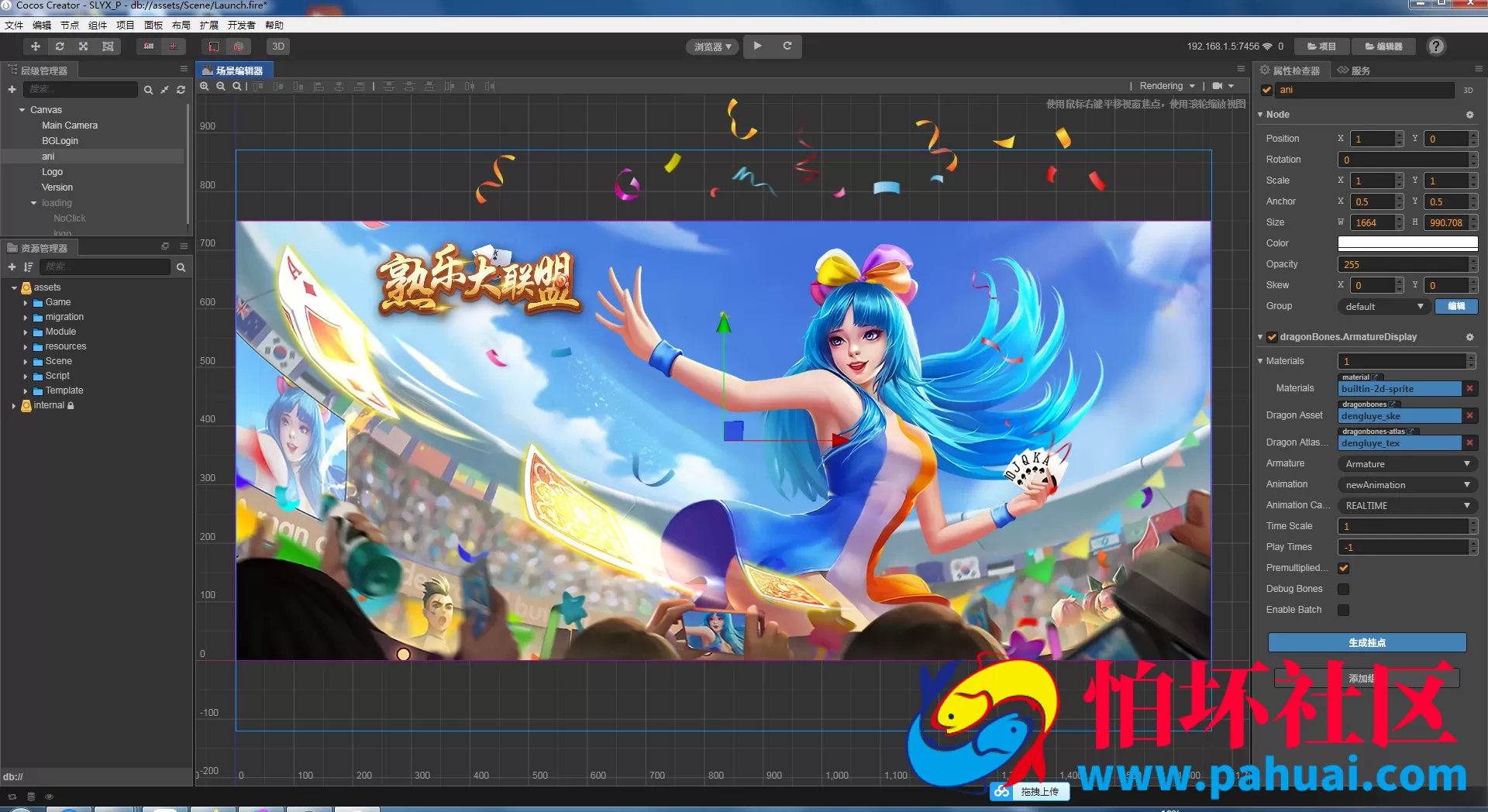Open the Animation newAnimation dropdown
The height and width of the screenshot is (812, 1488).
1407,485
